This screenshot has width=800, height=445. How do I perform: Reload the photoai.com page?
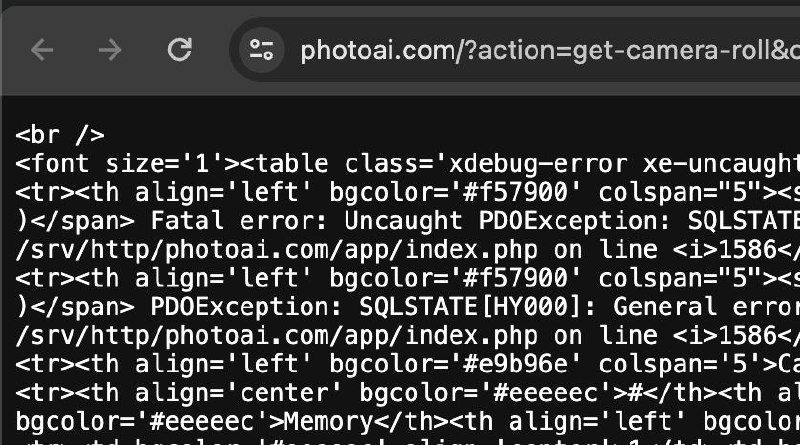click(x=180, y=50)
